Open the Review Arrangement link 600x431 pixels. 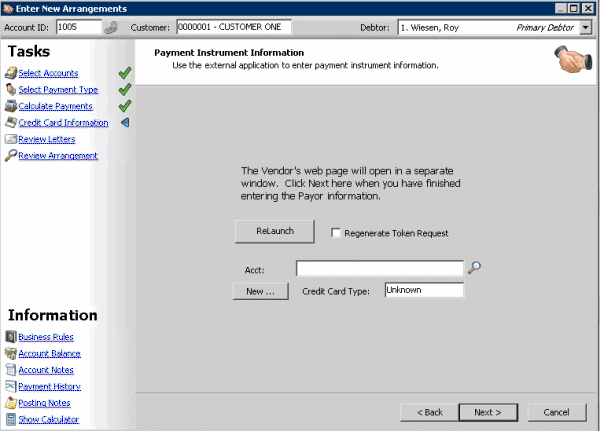[58, 155]
